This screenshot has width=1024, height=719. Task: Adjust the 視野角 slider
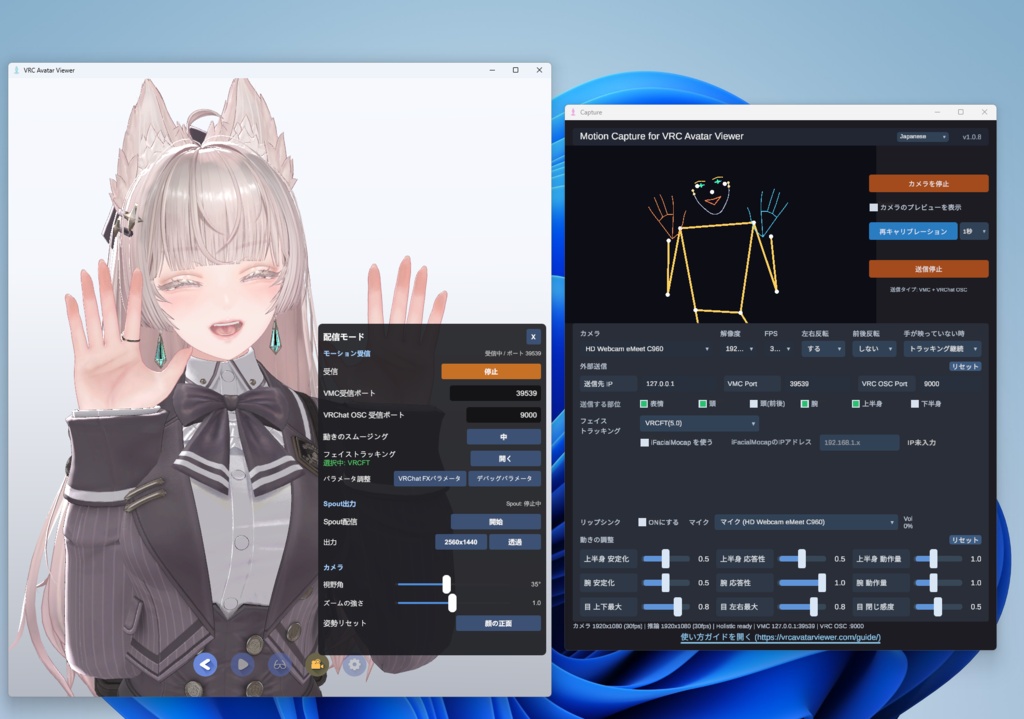(446, 584)
